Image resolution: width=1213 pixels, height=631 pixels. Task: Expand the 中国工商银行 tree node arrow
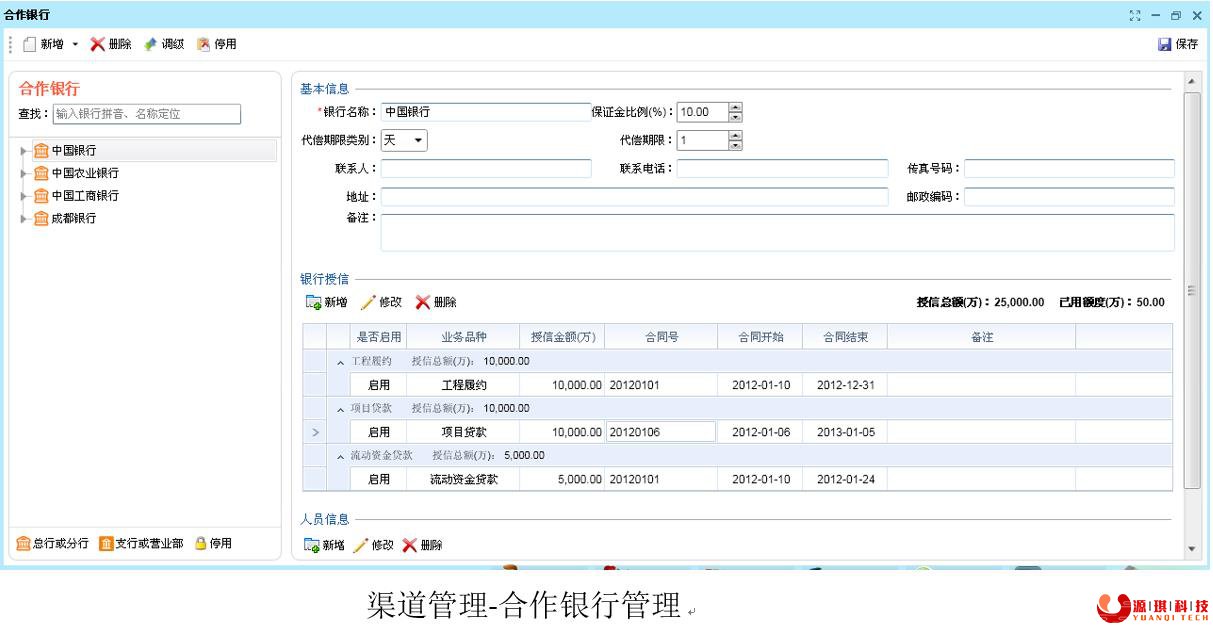coord(24,196)
